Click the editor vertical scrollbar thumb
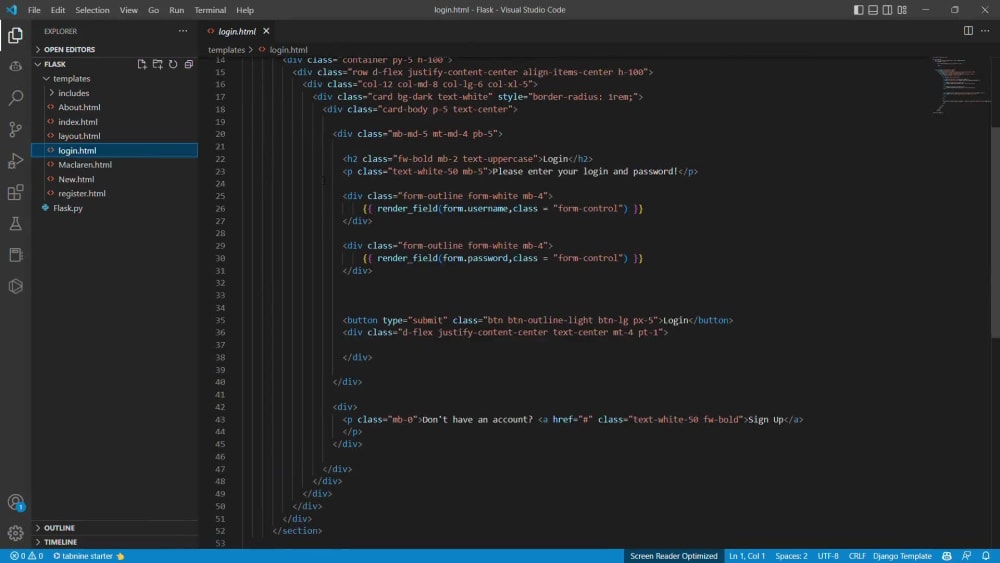1000x563 pixels. point(995,233)
